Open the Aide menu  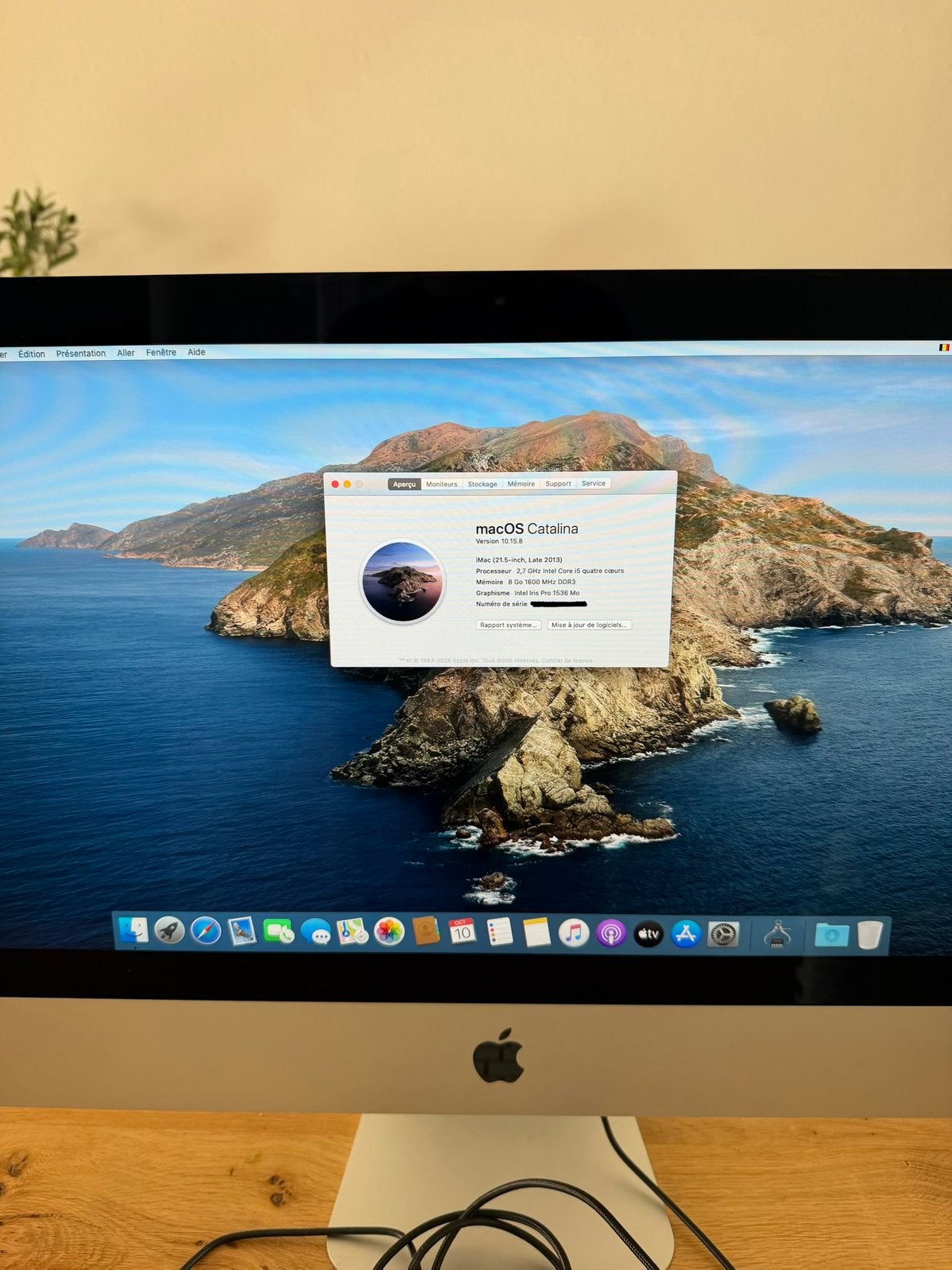click(x=196, y=352)
